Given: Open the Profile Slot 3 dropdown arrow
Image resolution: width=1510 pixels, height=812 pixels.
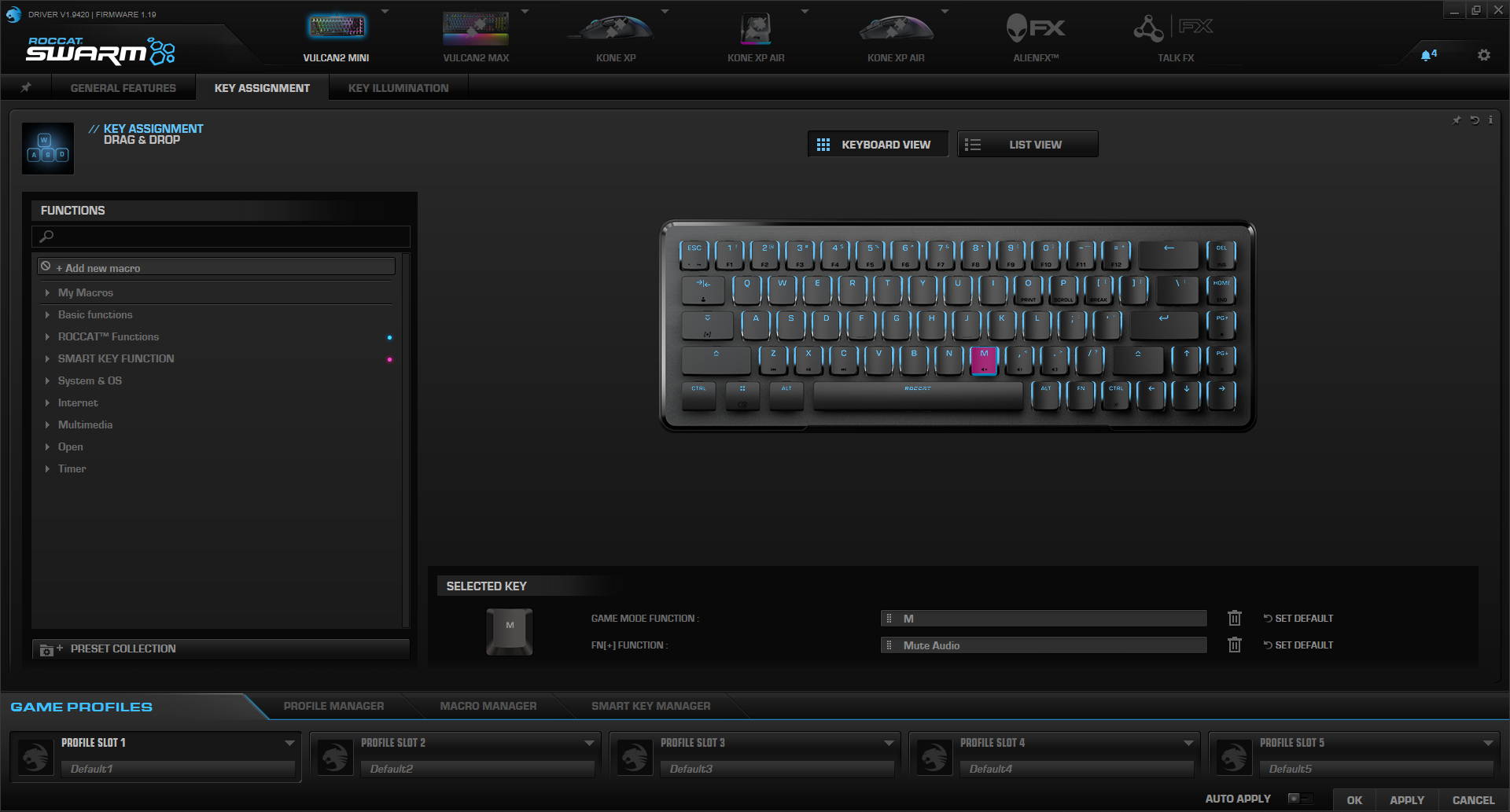Looking at the screenshot, I should pos(889,743).
